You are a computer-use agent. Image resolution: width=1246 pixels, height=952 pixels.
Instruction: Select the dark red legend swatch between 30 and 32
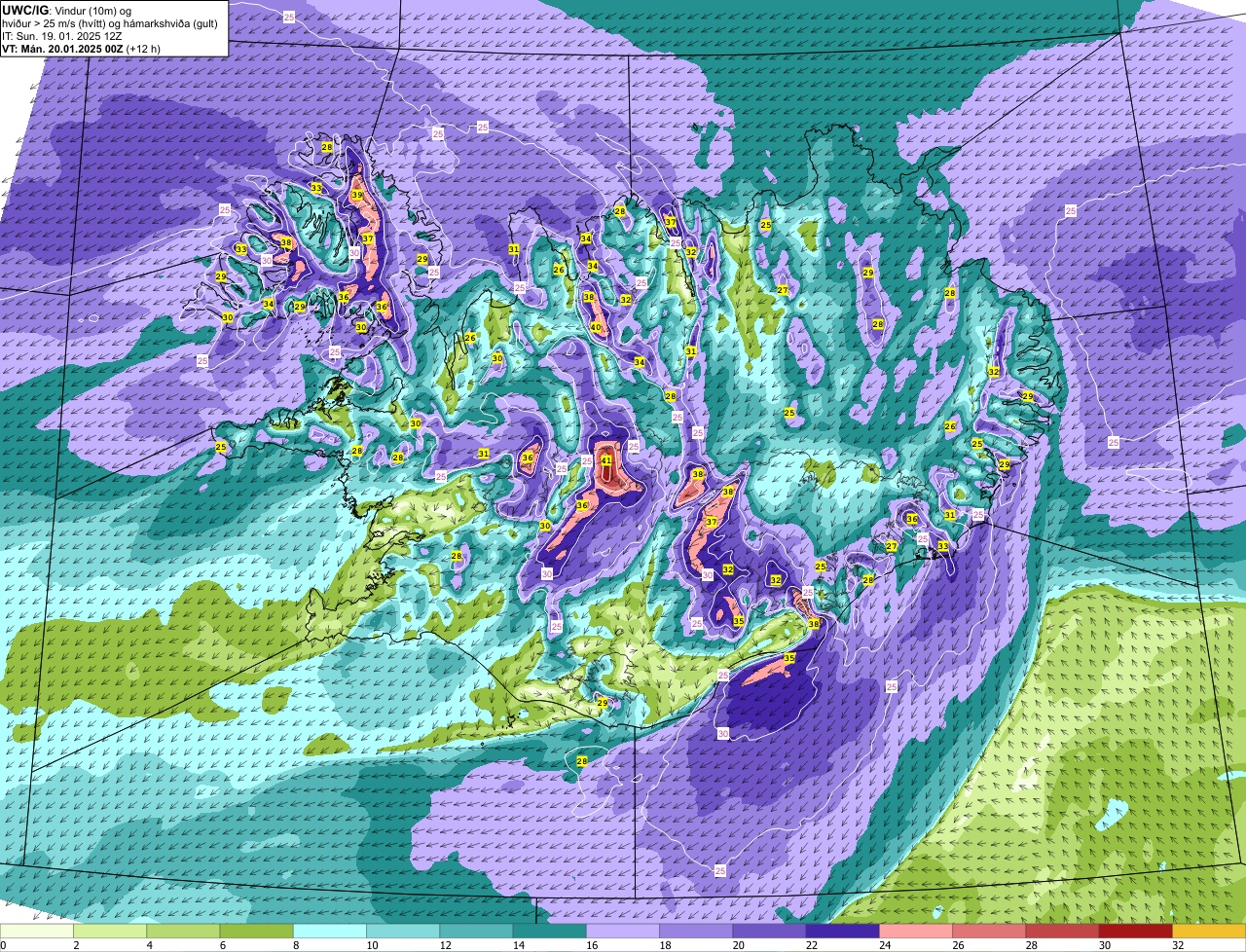tap(1135, 932)
